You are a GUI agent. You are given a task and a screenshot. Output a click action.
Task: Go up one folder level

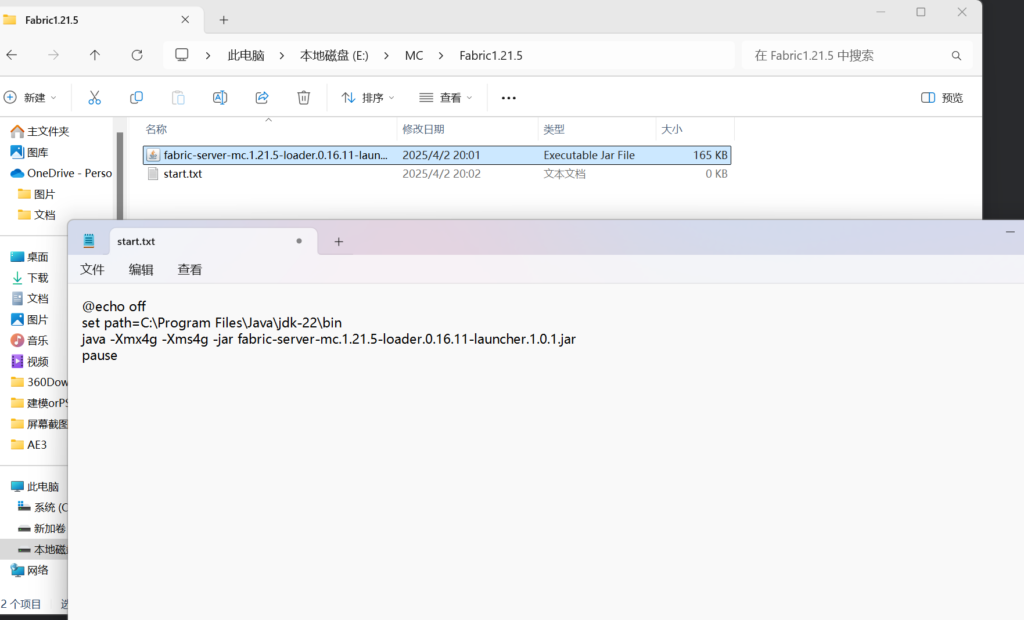click(x=95, y=56)
